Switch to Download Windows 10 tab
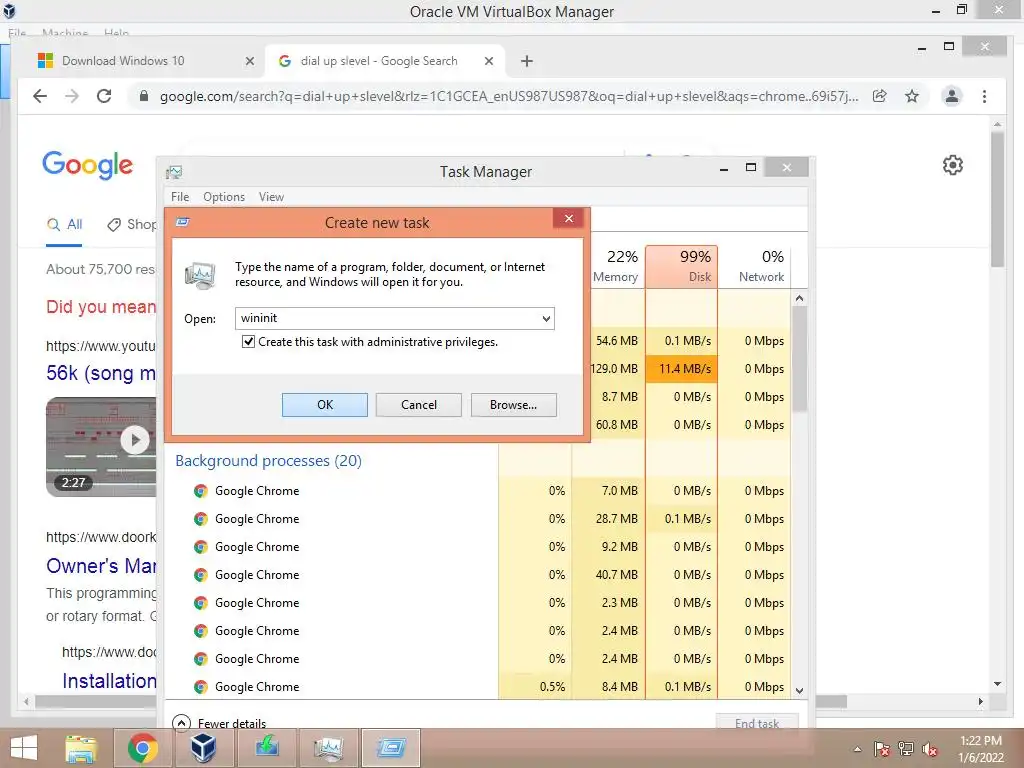Image resolution: width=1024 pixels, height=768 pixels. coord(142,61)
